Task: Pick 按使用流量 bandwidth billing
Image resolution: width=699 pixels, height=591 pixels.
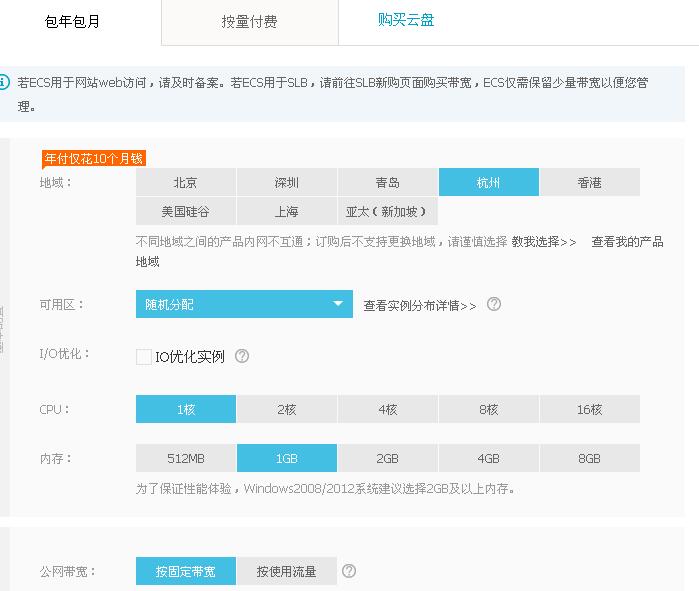Action: coord(286,571)
